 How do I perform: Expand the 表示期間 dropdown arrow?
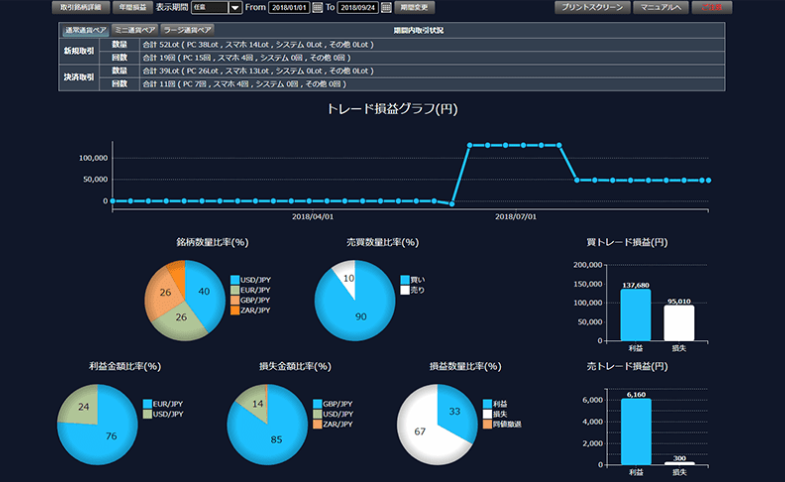[x=235, y=8]
